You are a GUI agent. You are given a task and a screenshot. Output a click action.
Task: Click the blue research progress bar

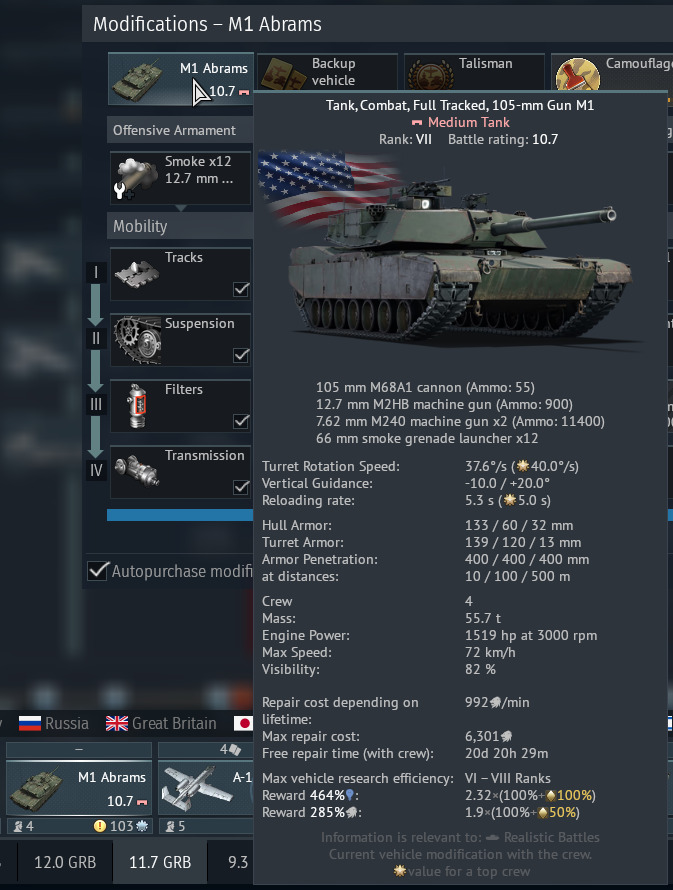click(180, 515)
